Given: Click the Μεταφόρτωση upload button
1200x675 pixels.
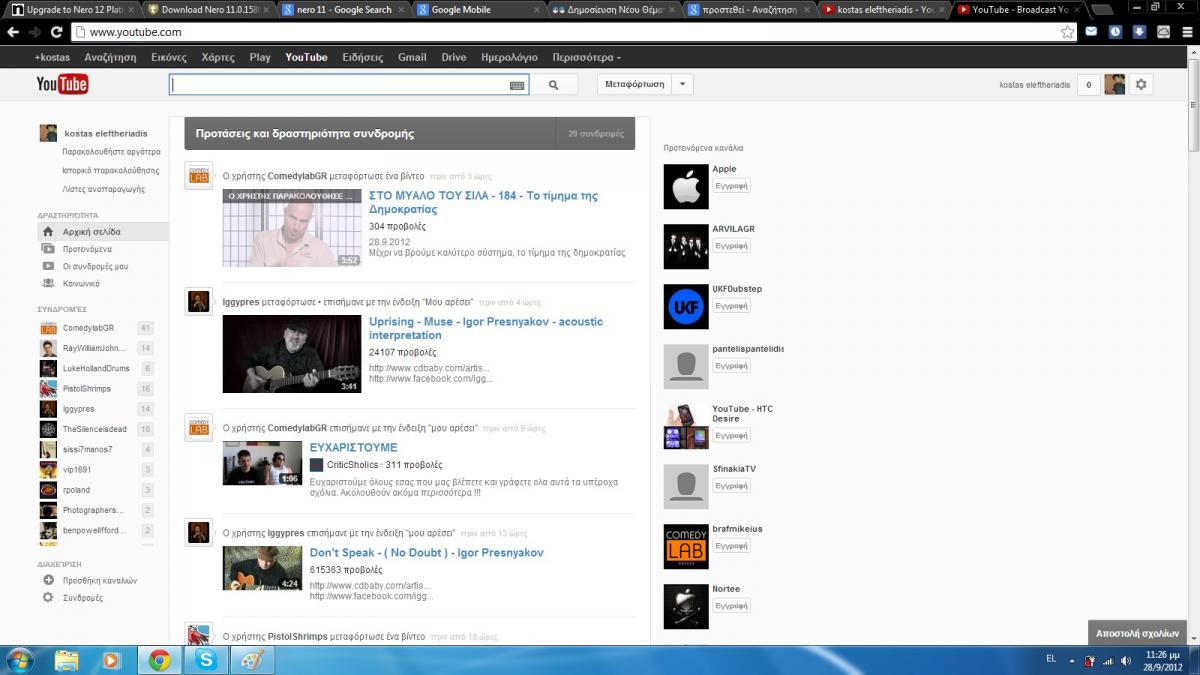Looking at the screenshot, I should point(635,85).
